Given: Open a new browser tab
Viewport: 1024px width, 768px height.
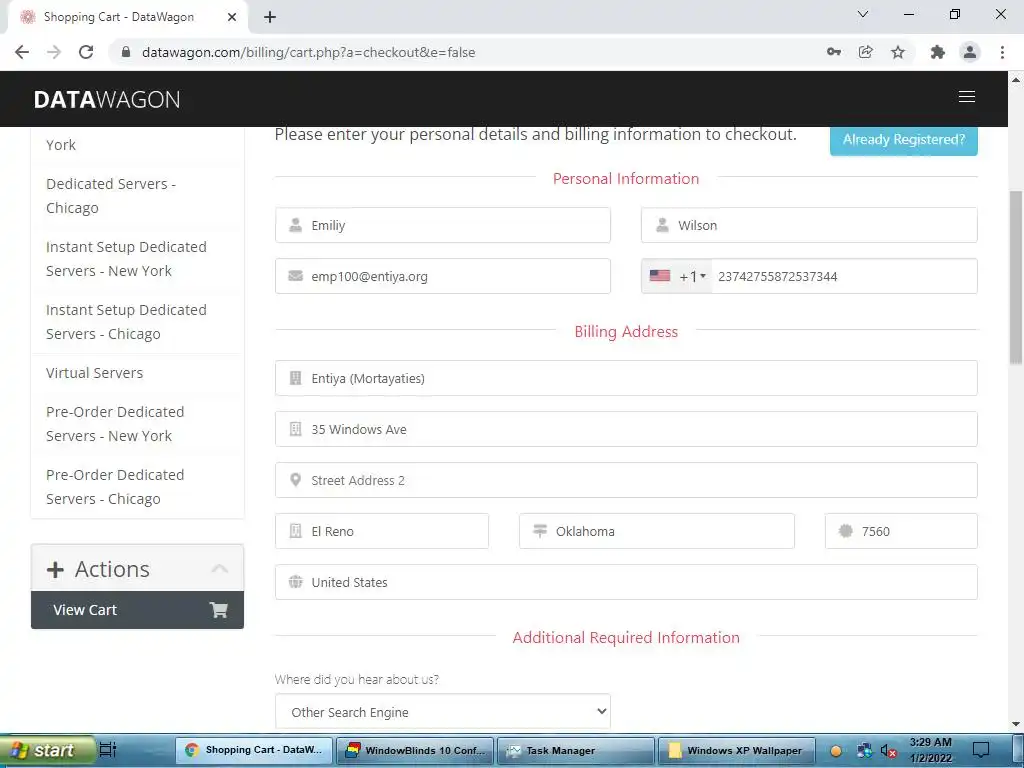Looking at the screenshot, I should (x=270, y=17).
